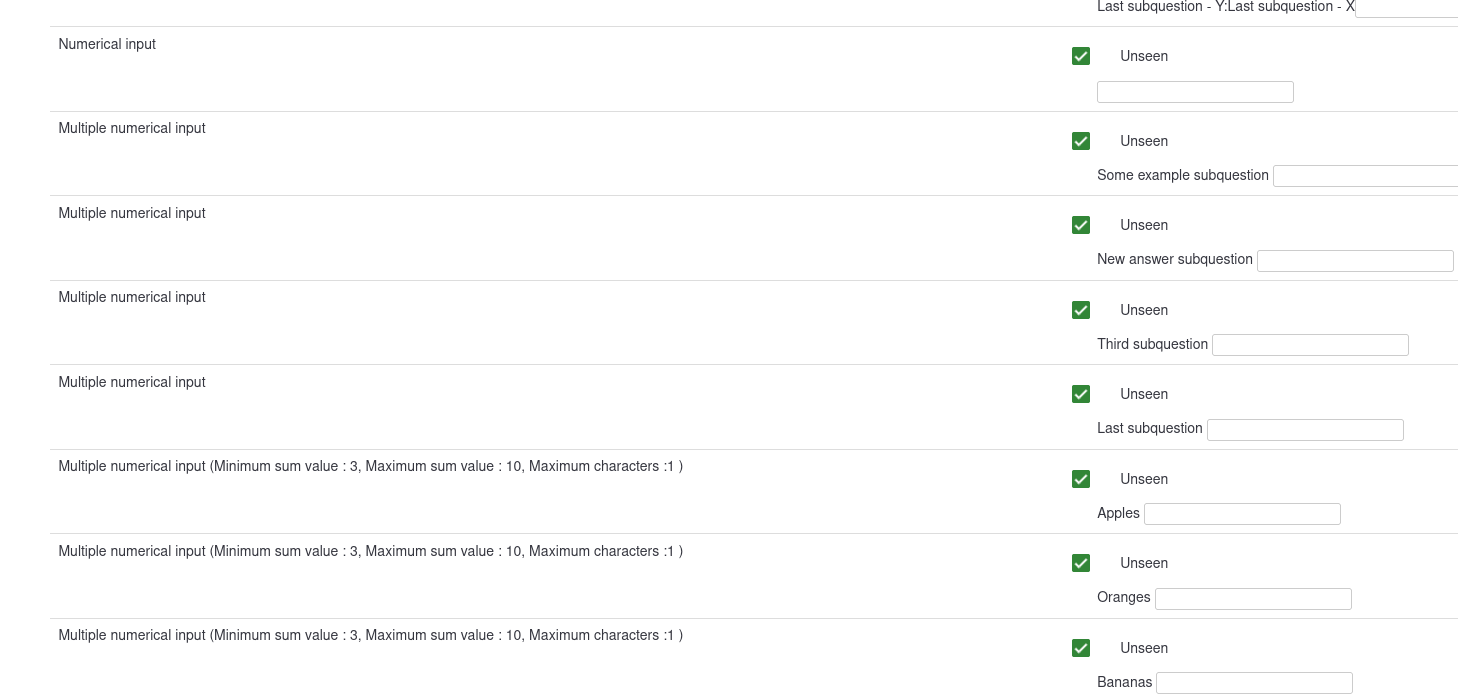Focus the Some example subquestion input box
The image size is (1458, 697).
point(1365,176)
